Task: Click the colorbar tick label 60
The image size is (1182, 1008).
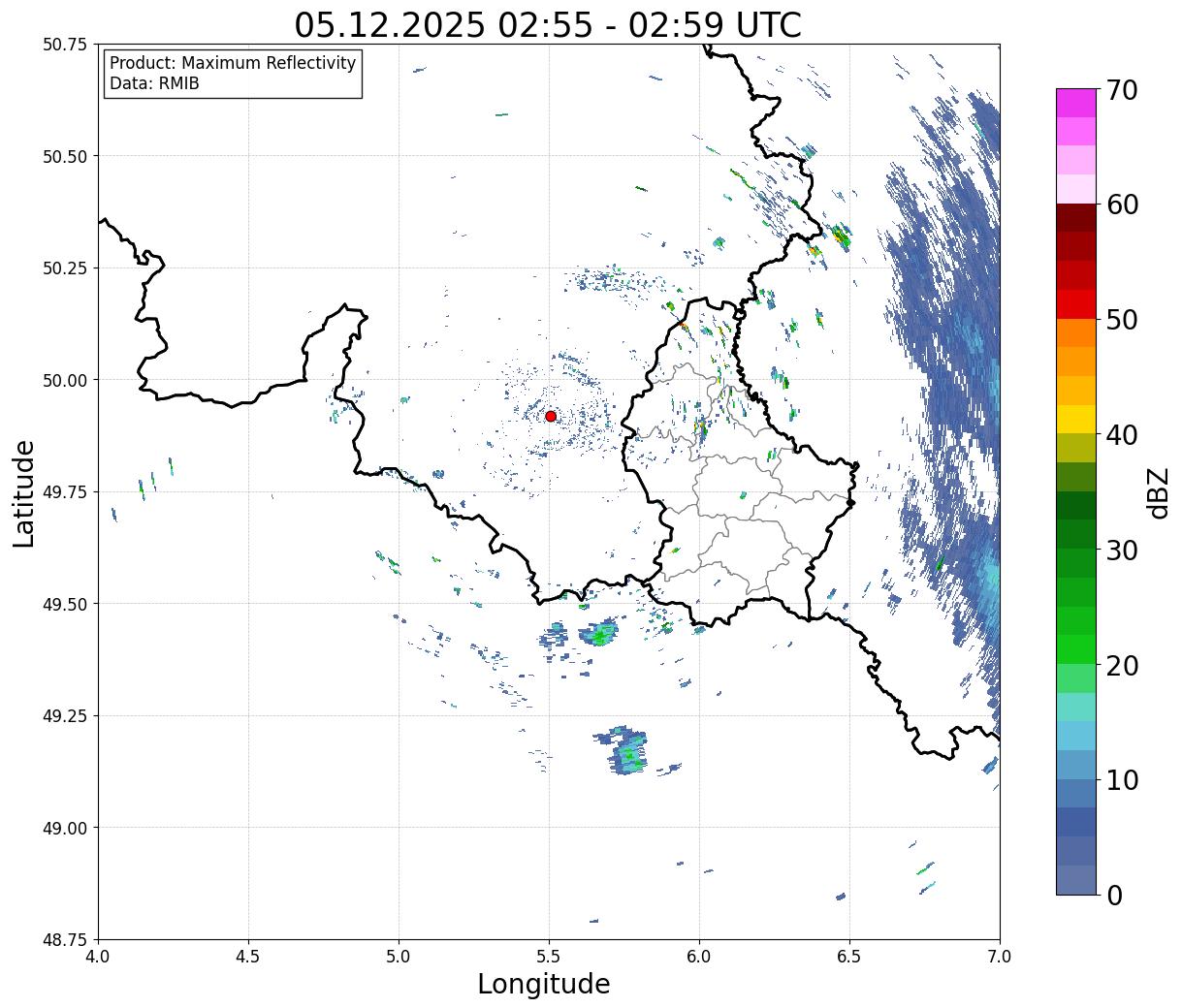Action: 1122,205
